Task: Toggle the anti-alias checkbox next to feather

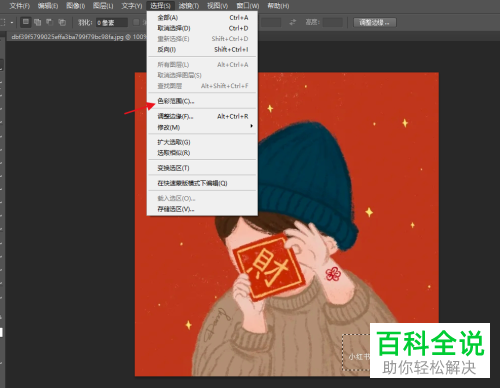Action: pos(136,22)
